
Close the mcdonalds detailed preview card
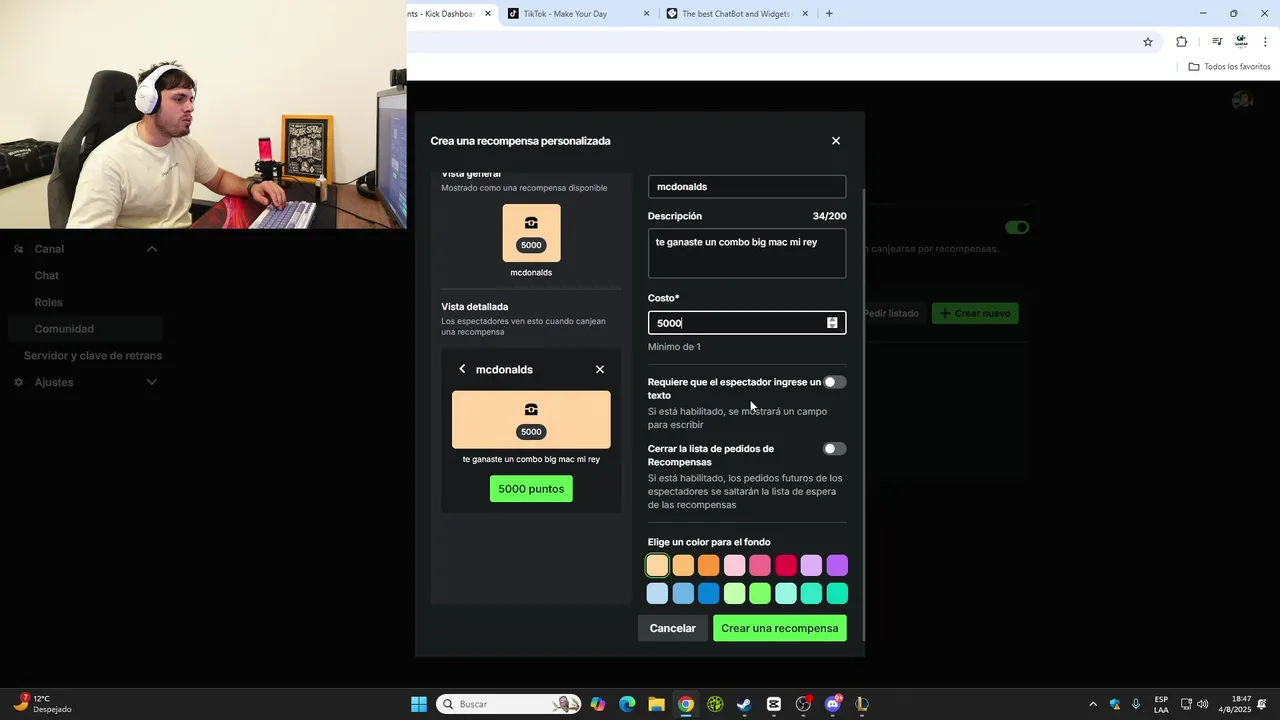(x=600, y=369)
